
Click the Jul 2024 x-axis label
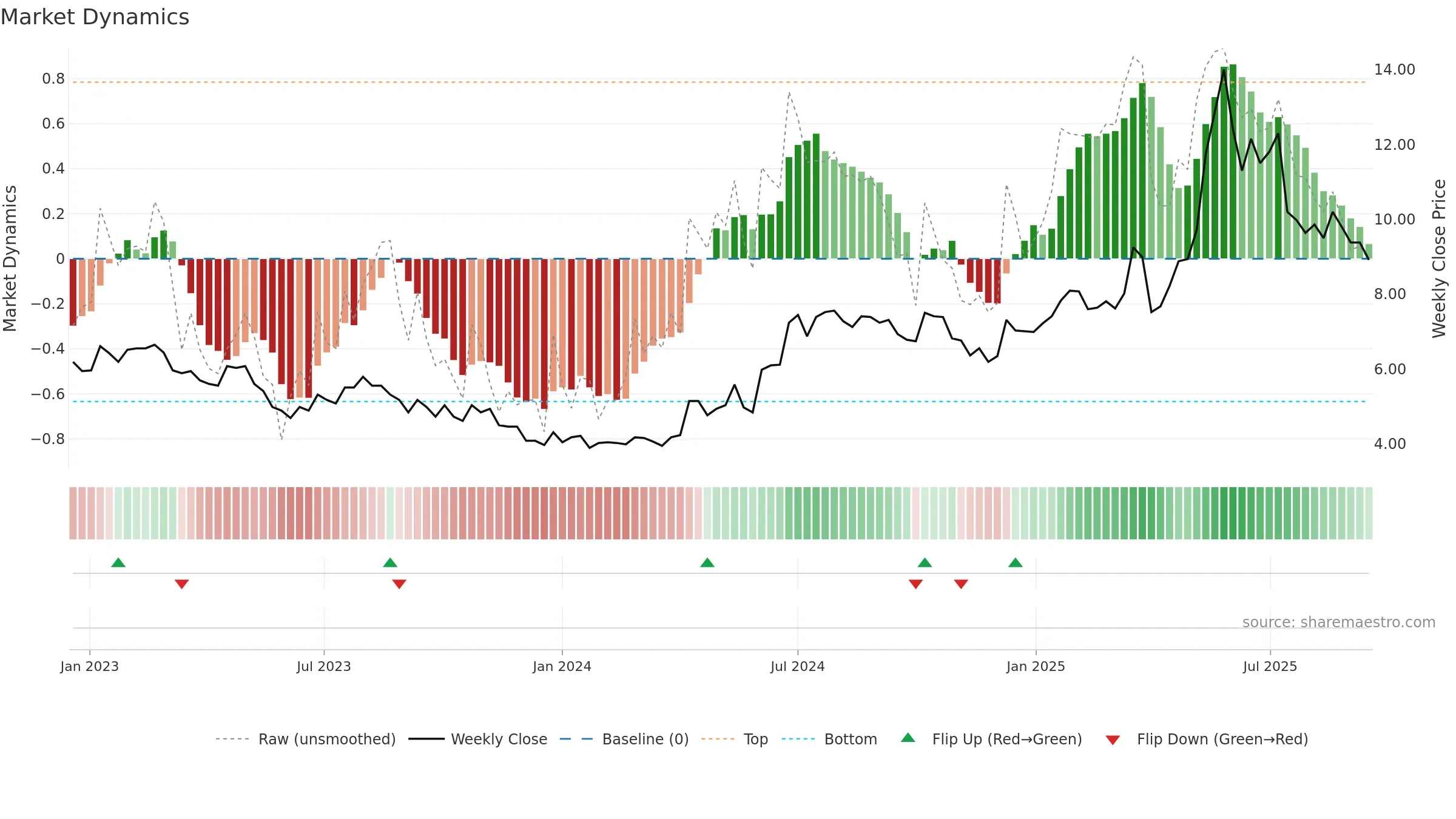click(x=798, y=666)
